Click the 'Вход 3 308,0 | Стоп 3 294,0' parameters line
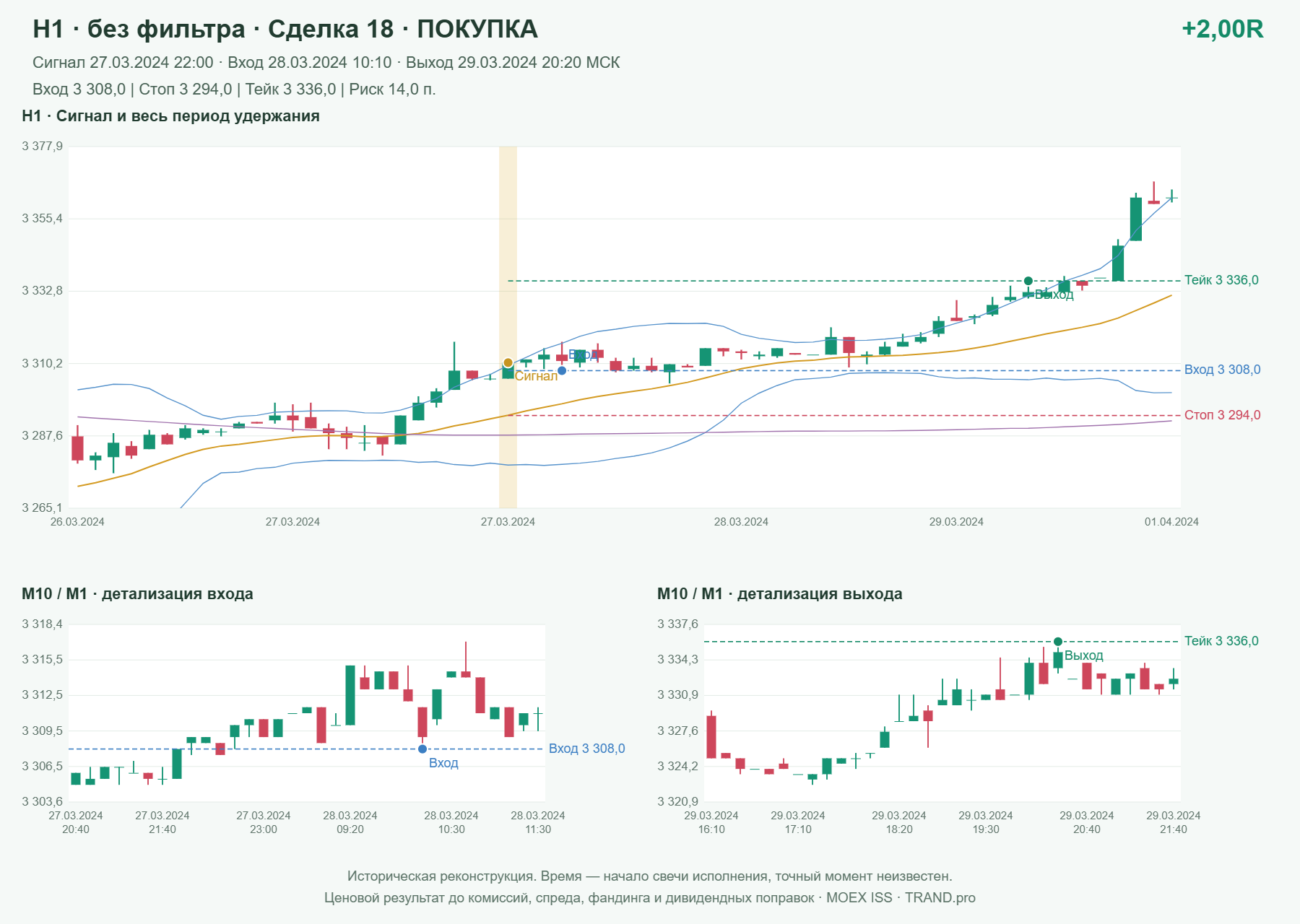The width and height of the screenshot is (1300, 924). pyautogui.click(x=234, y=90)
